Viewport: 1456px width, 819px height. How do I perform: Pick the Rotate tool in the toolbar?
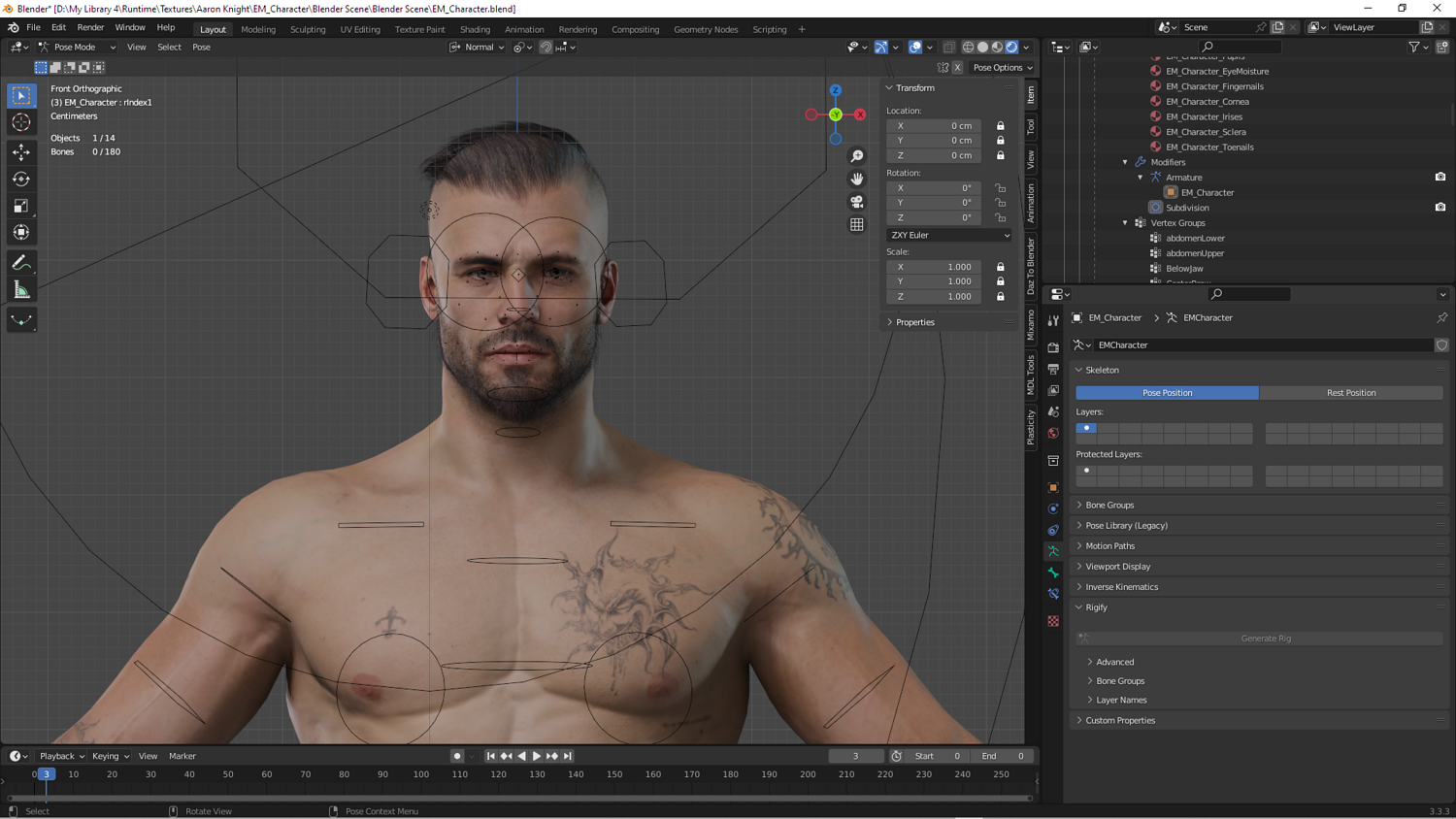[21, 180]
